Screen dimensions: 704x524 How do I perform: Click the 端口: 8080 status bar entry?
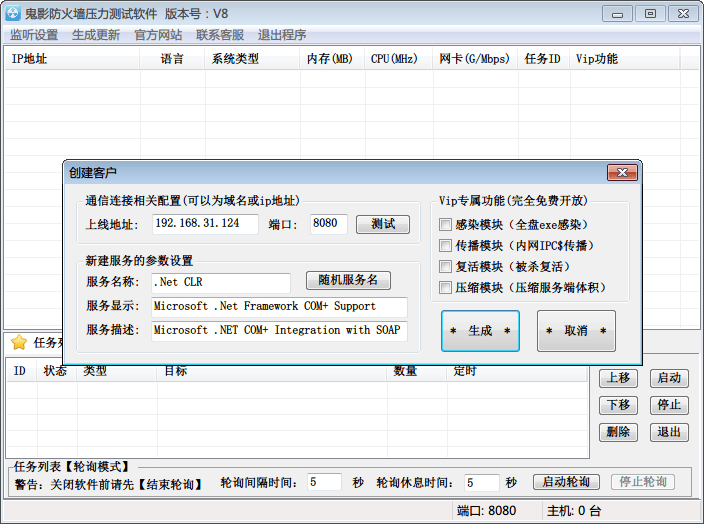(x=487, y=511)
